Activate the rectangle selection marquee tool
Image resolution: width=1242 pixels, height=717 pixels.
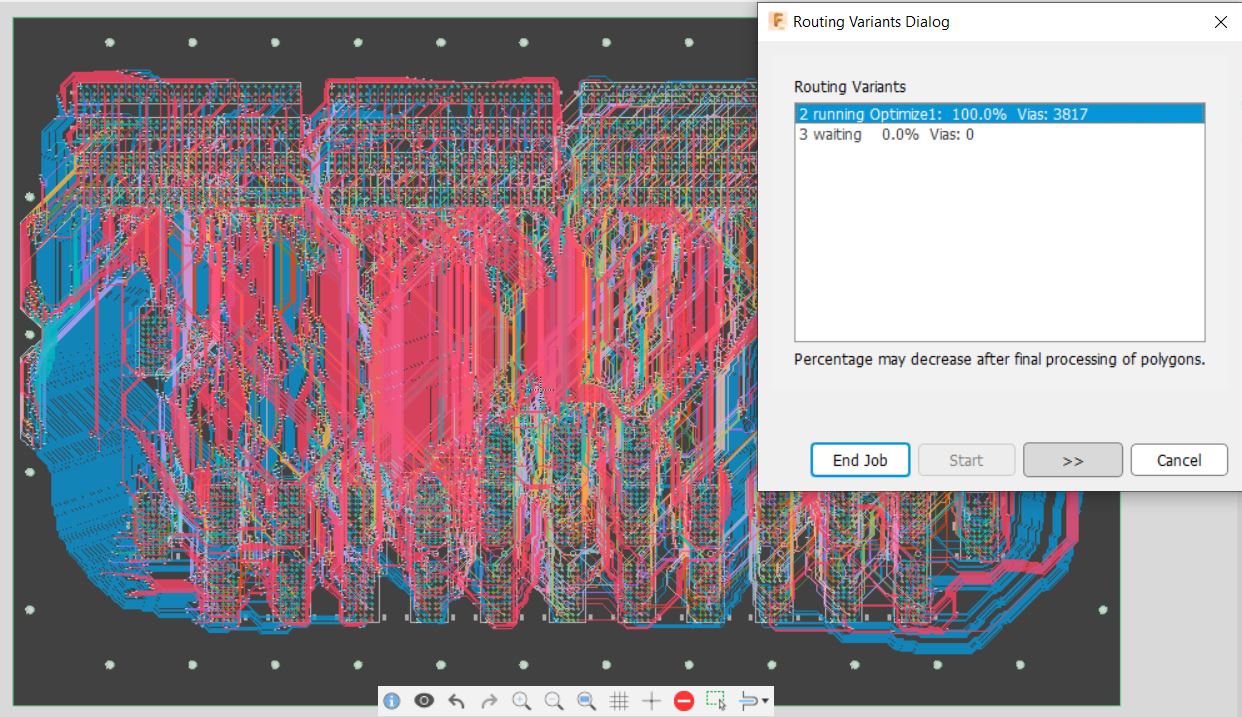716,700
